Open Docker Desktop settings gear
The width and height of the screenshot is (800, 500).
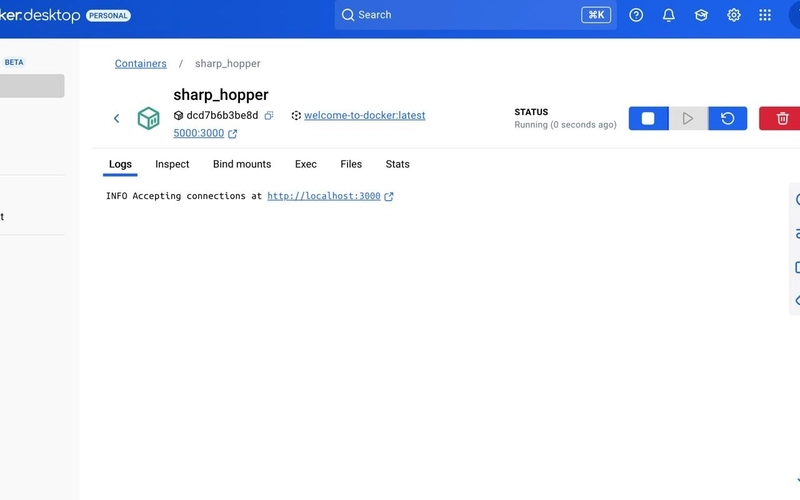pyautogui.click(x=734, y=15)
